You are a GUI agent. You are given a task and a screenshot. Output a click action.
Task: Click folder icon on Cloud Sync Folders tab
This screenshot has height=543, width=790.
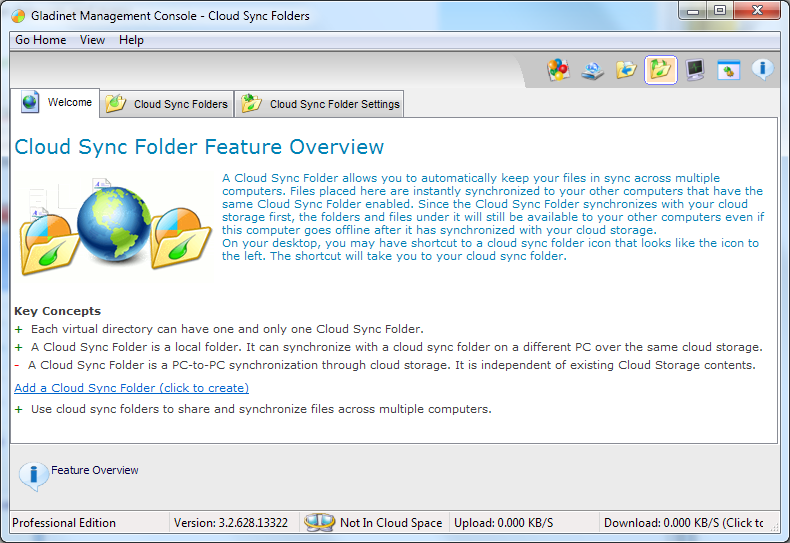click(x=116, y=103)
